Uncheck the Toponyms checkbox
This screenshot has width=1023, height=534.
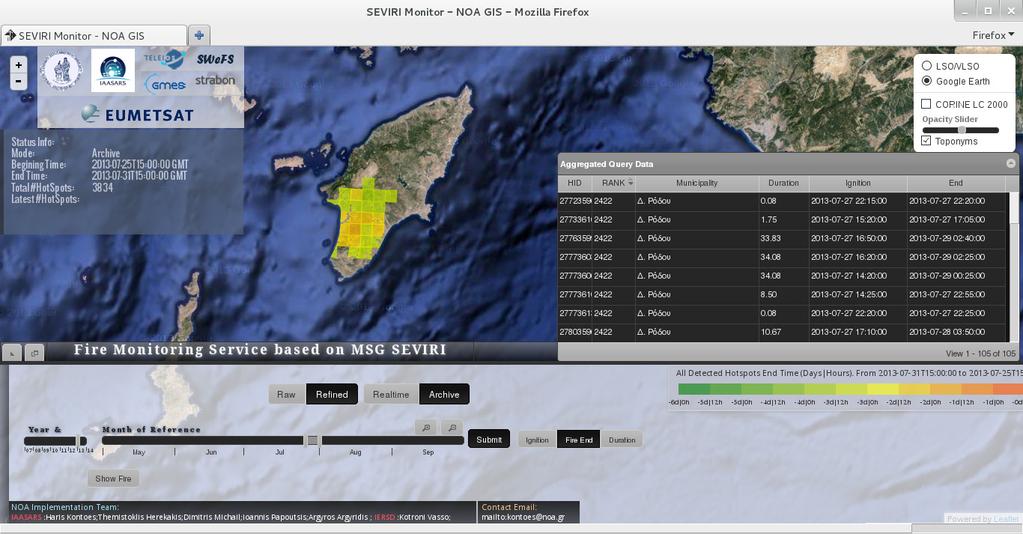point(926,140)
